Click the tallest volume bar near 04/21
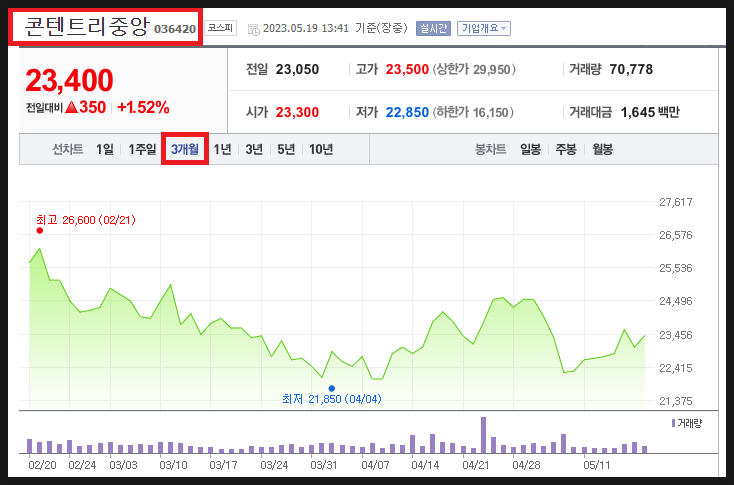This screenshot has width=734, height=485. pyautogui.click(x=484, y=435)
